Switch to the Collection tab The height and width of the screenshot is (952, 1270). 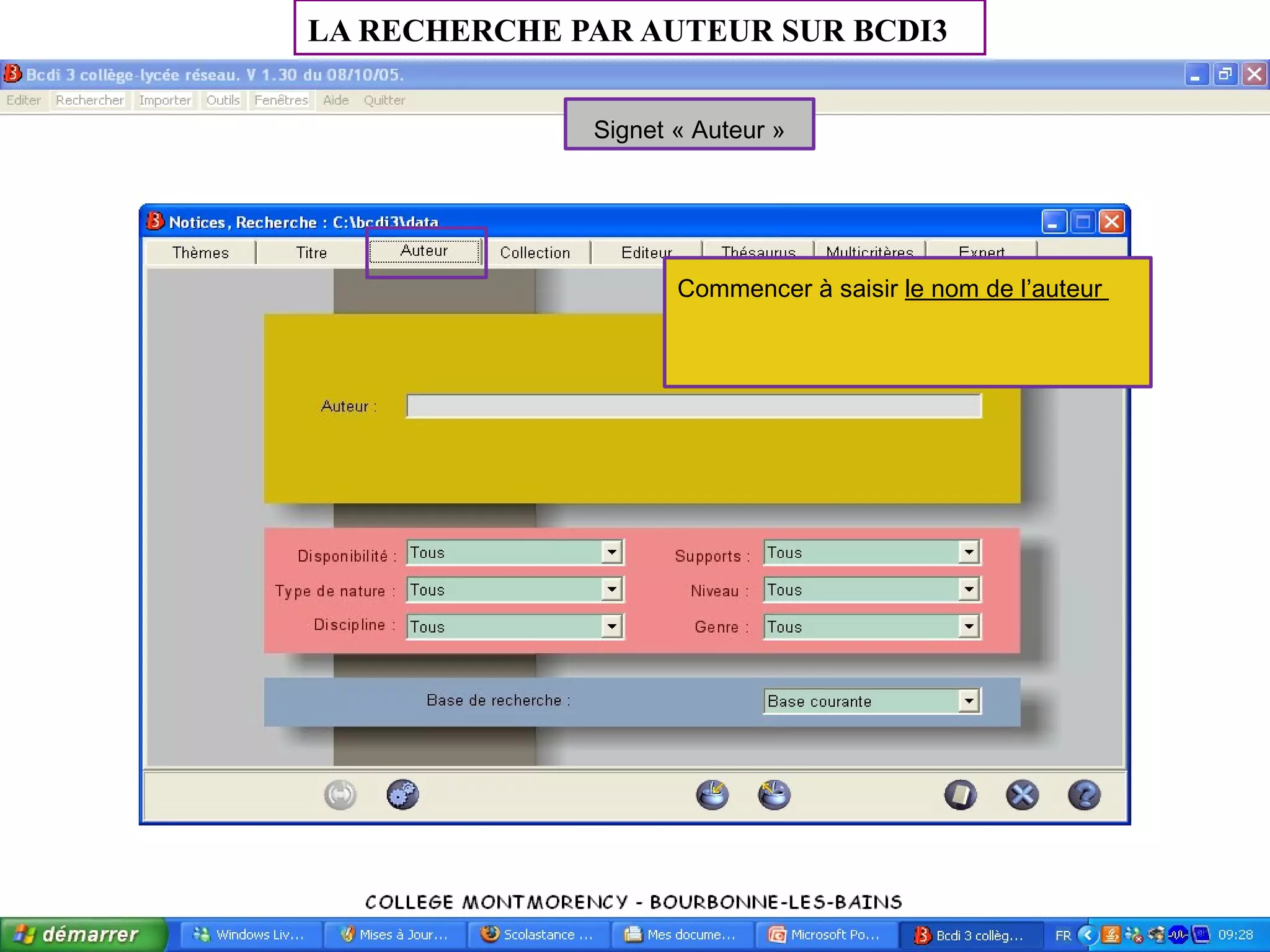click(x=535, y=253)
